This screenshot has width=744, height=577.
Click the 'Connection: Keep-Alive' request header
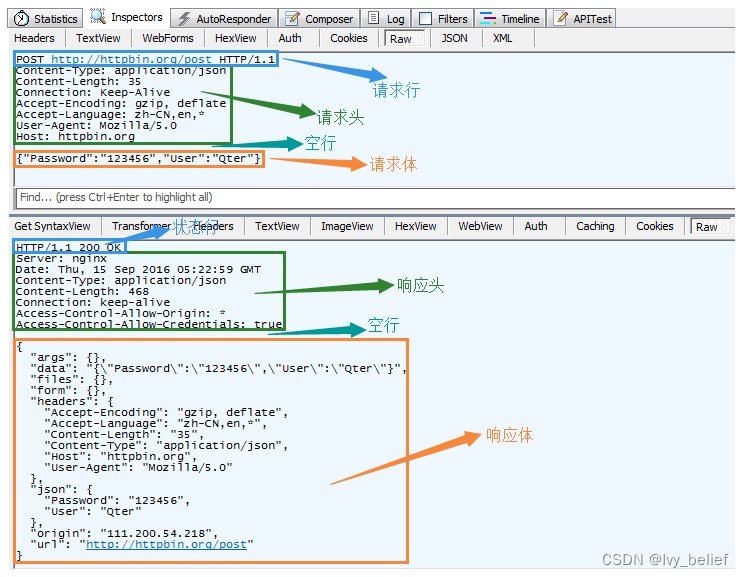(93, 93)
